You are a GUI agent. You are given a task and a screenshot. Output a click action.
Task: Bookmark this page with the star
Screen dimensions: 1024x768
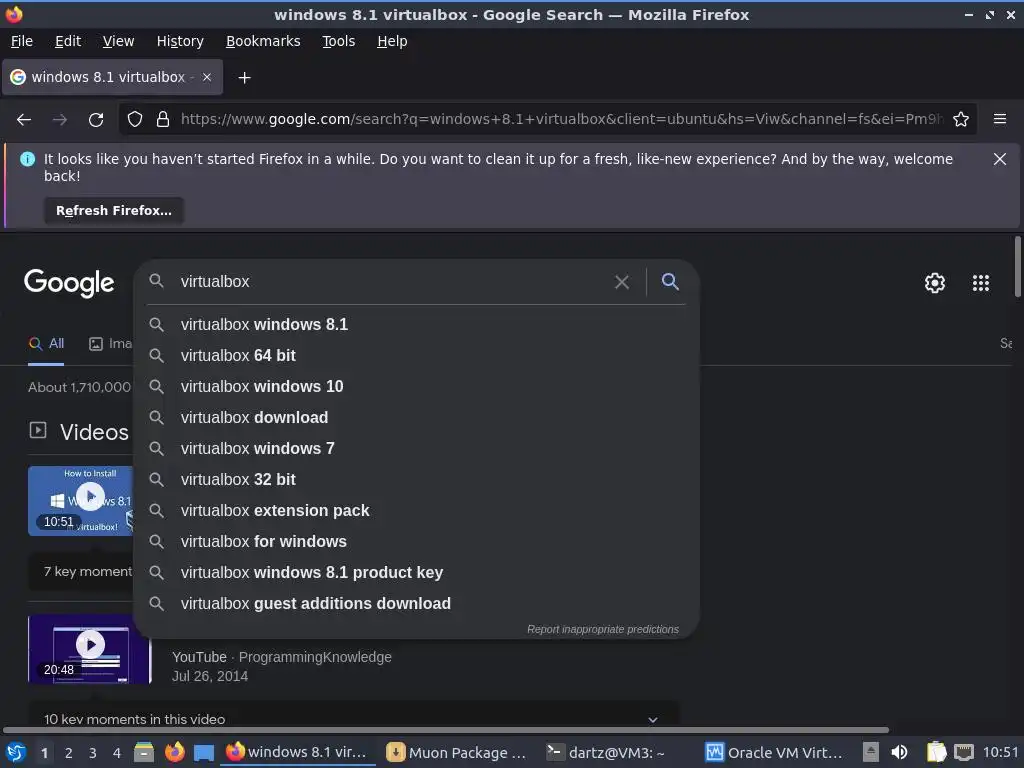click(x=961, y=120)
